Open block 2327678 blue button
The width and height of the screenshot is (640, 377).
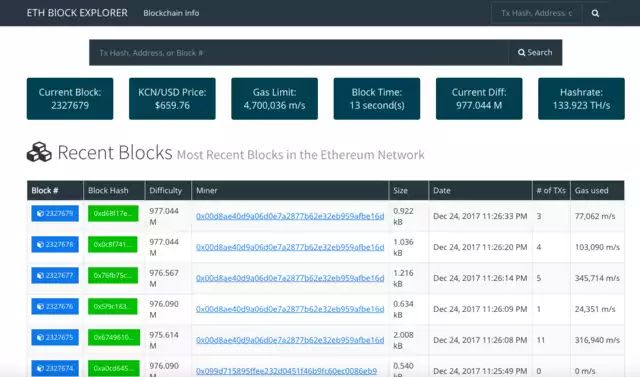pyautogui.click(x=55, y=244)
